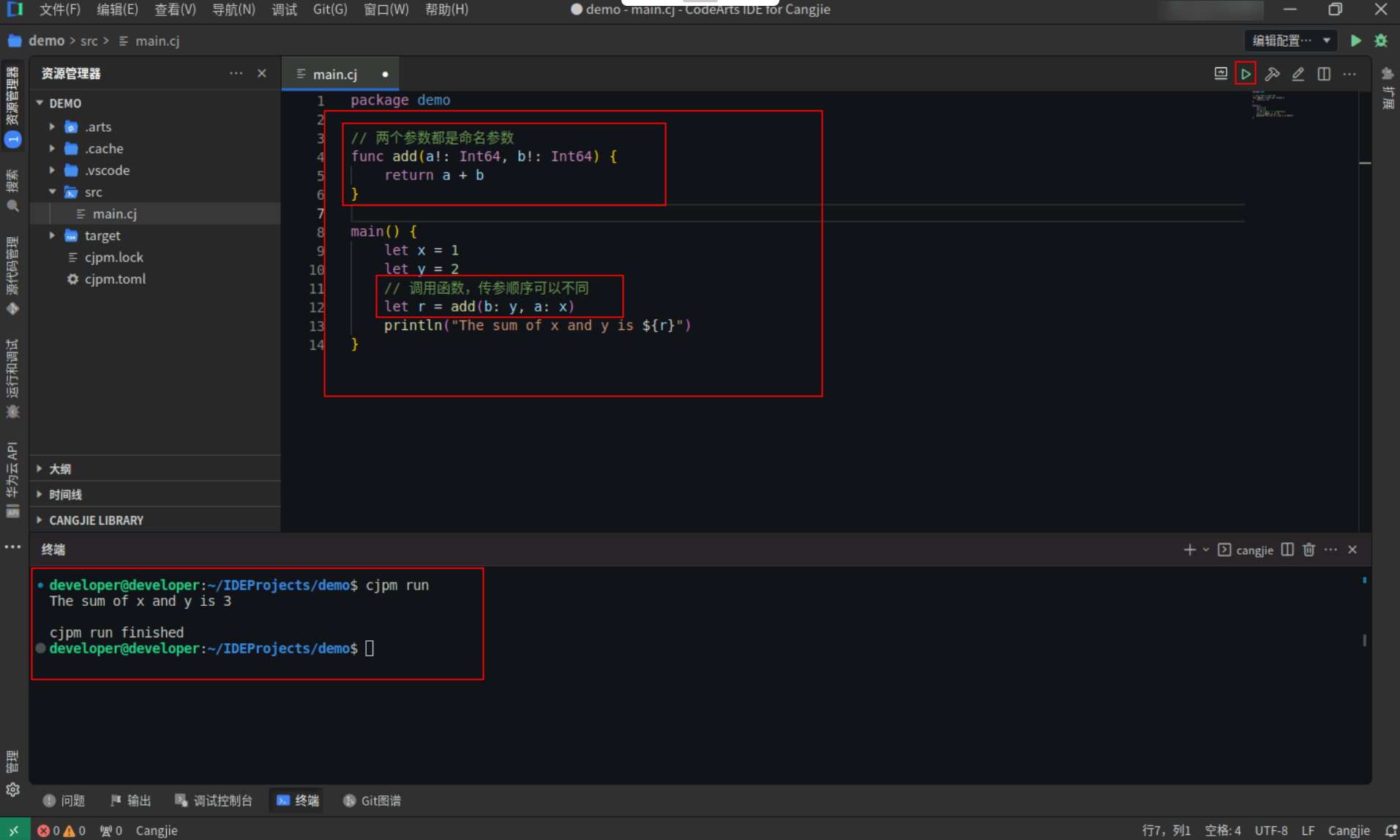Screen dimensions: 1400x840
Task: Expand the .cache folder
Action: coord(52,149)
